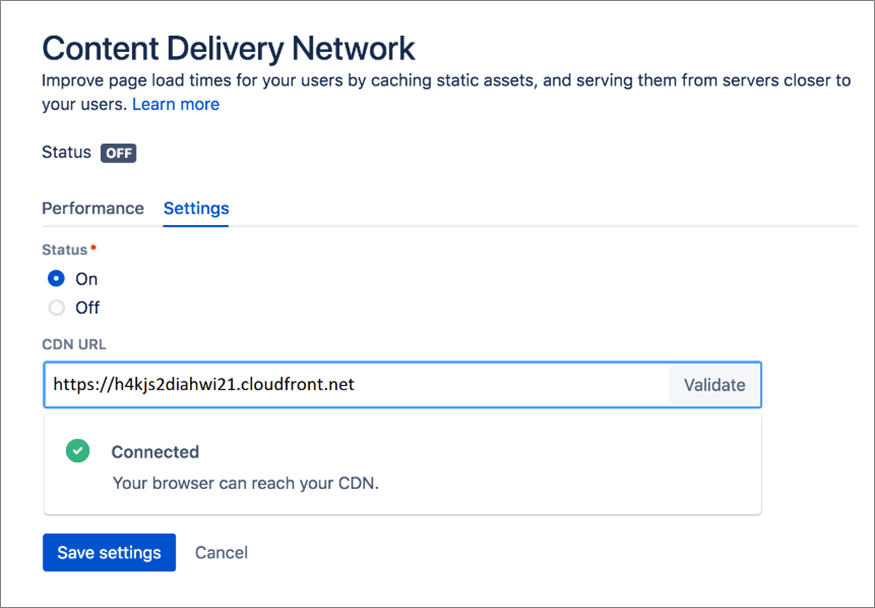Screen dimensions: 875x608
Task: Open the Learn more link
Action: 176,104
